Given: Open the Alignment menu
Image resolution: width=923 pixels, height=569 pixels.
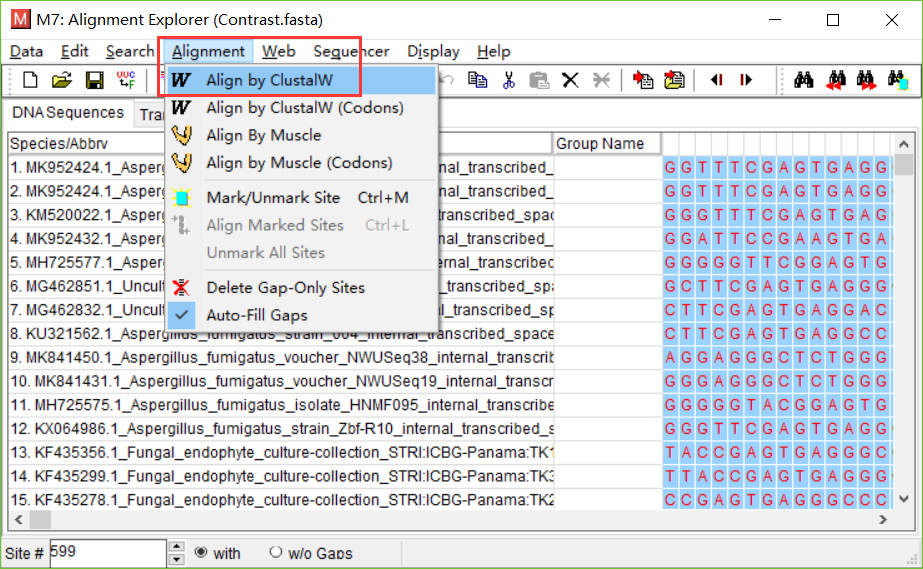Looking at the screenshot, I should coord(208,52).
